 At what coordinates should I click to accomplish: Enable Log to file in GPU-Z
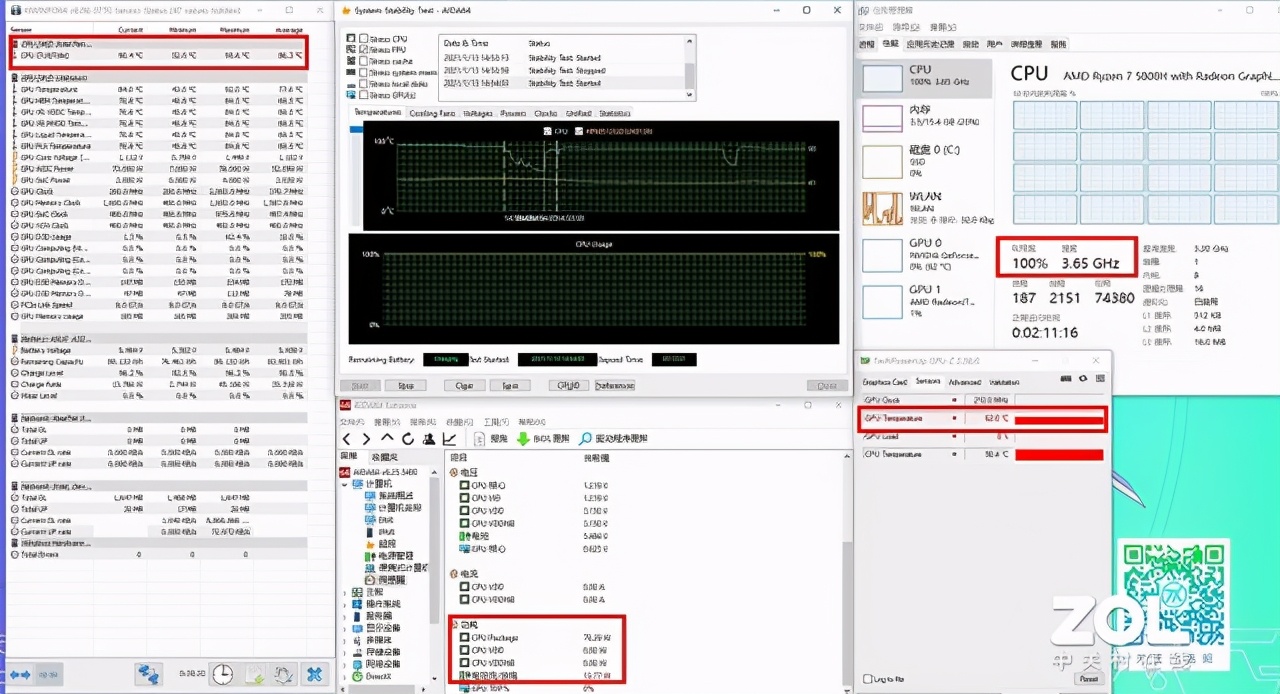pos(867,679)
